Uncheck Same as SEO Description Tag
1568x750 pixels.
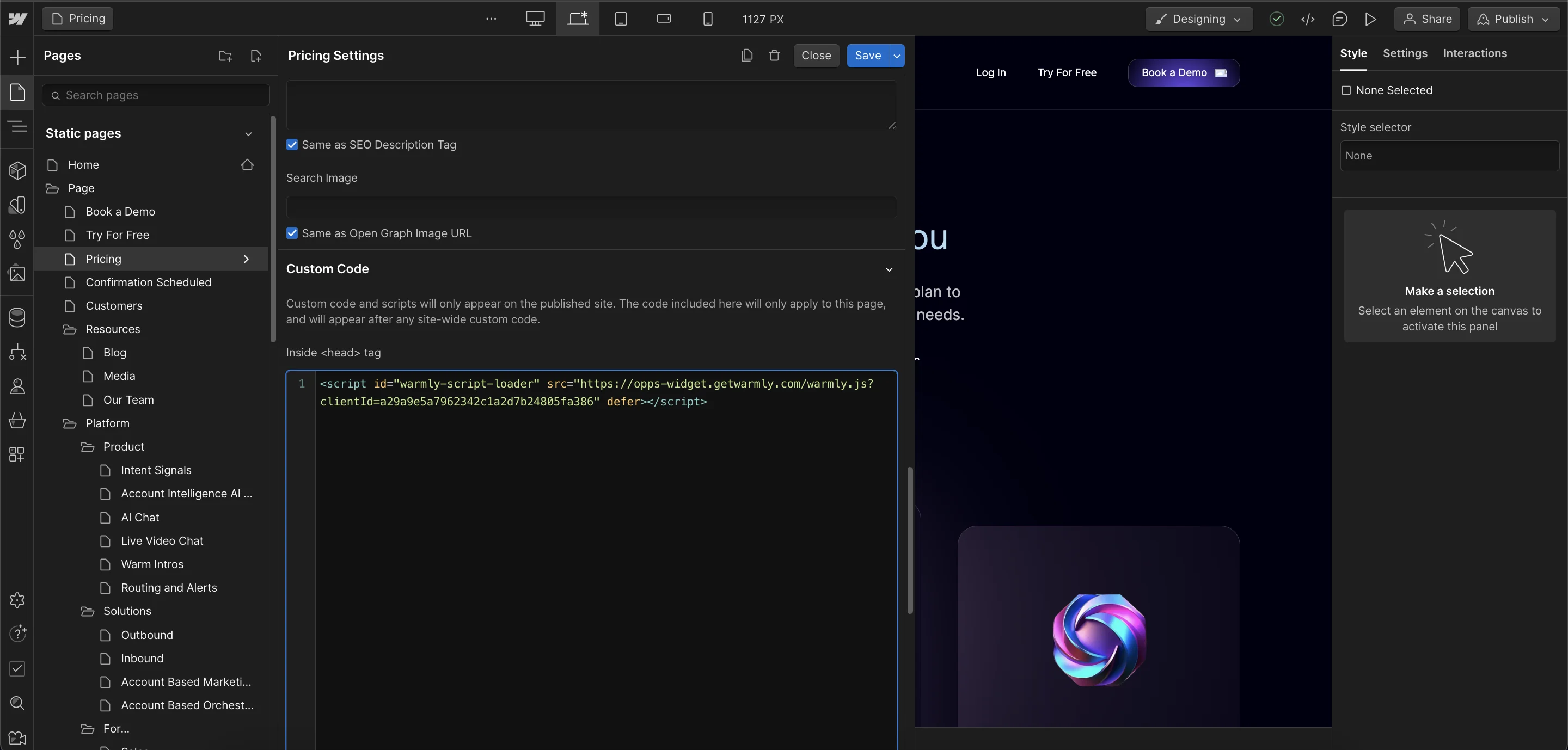[x=292, y=145]
